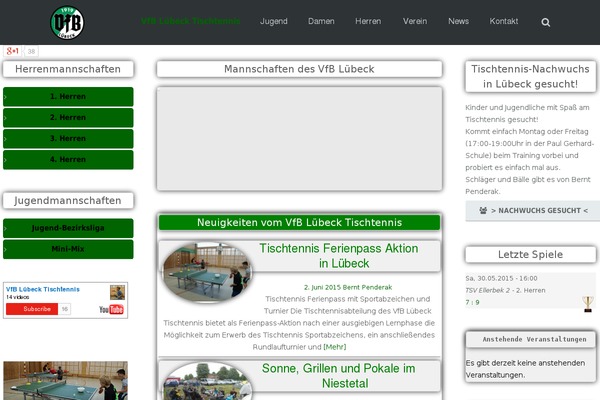The image size is (600, 400).
Task: Click the Mannschaften des VfB Lübeck heading
Action: 299,69
